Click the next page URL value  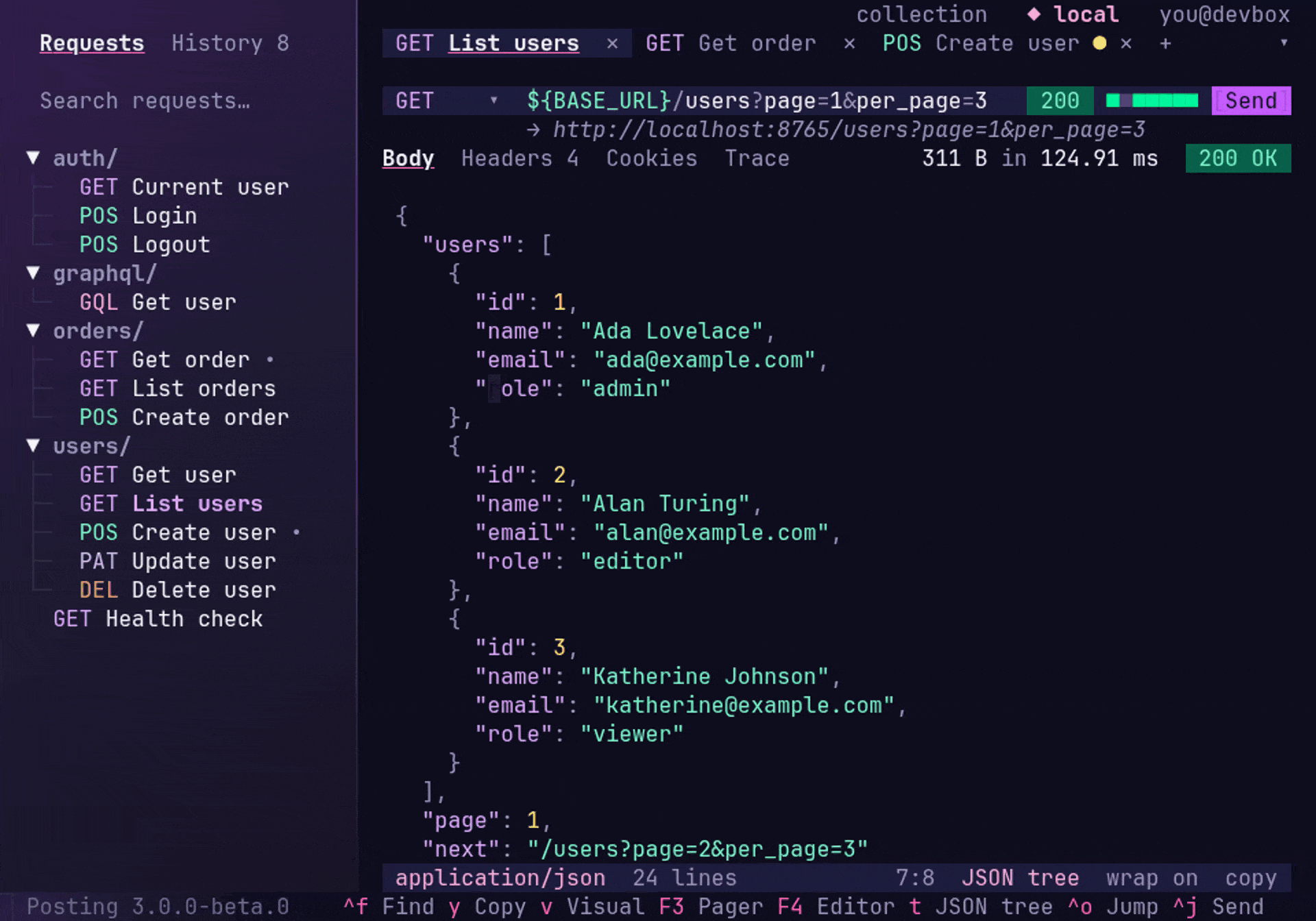point(698,849)
